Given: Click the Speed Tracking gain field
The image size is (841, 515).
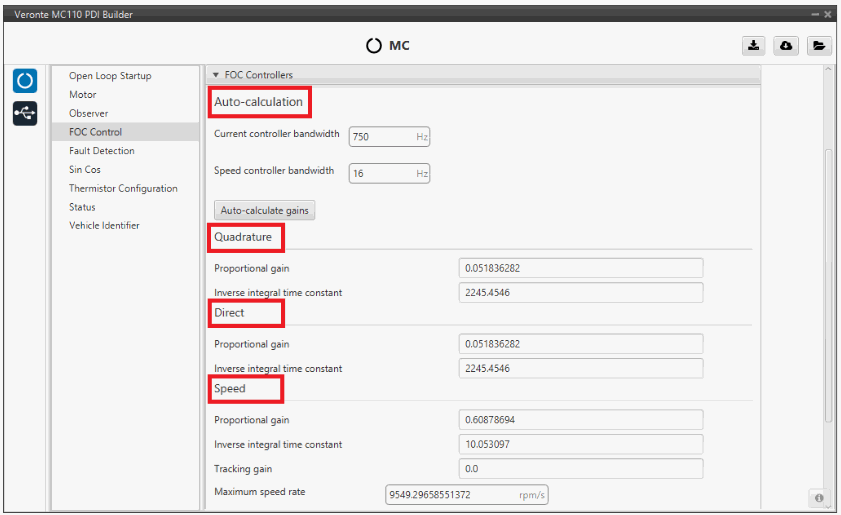Looking at the screenshot, I should (x=580, y=469).
